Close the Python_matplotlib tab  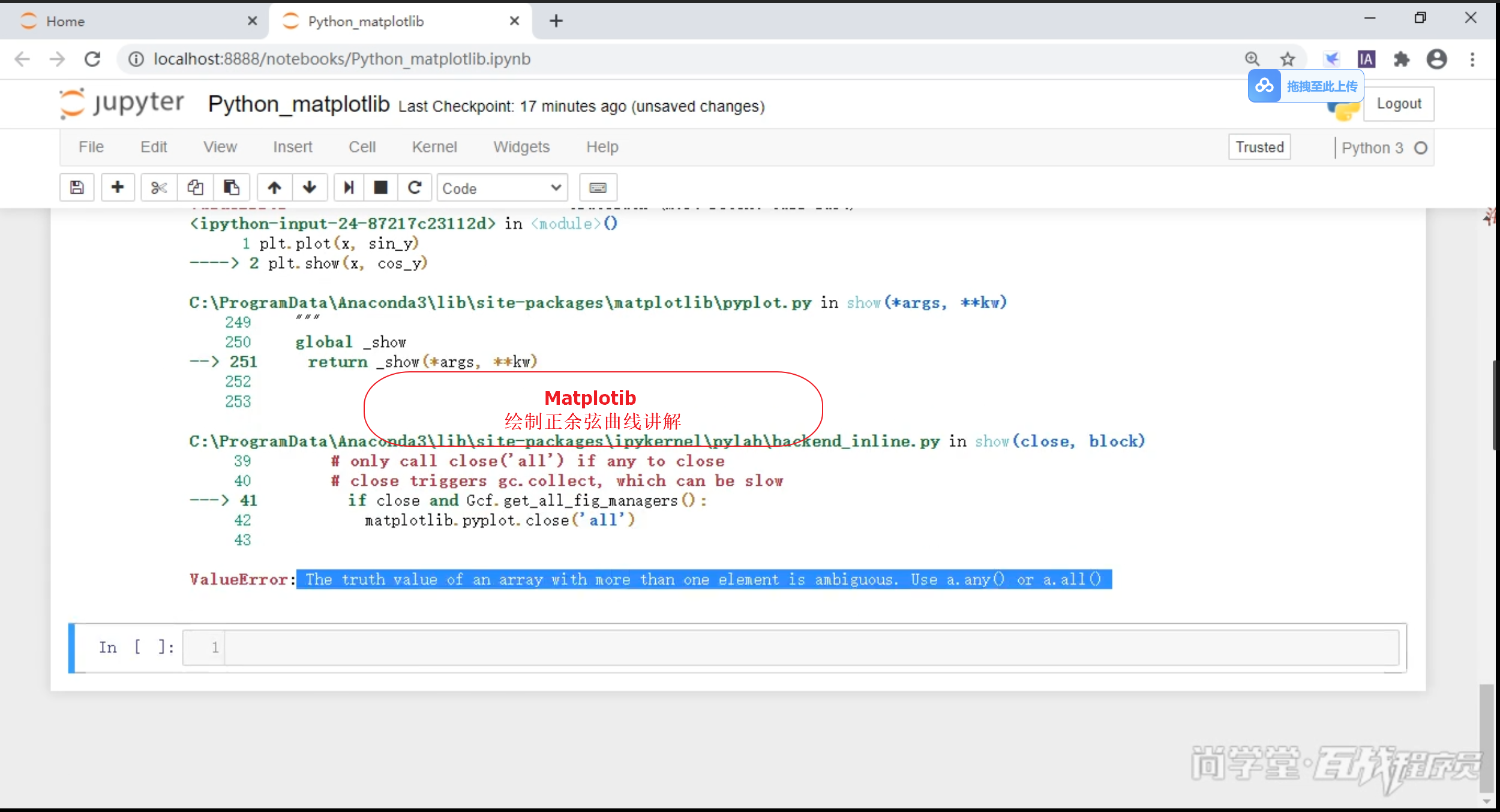click(x=514, y=21)
